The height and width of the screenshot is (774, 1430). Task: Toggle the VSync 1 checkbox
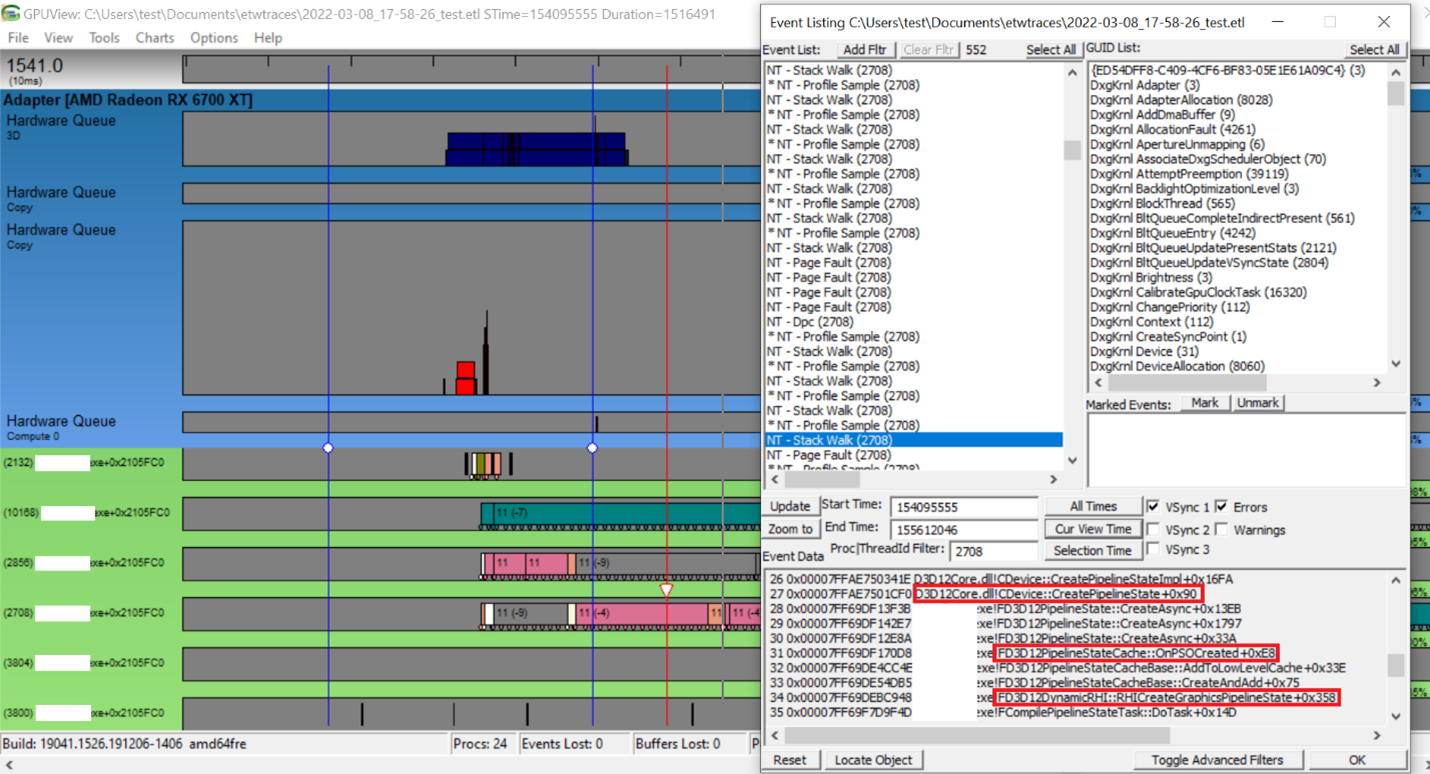(1154, 507)
